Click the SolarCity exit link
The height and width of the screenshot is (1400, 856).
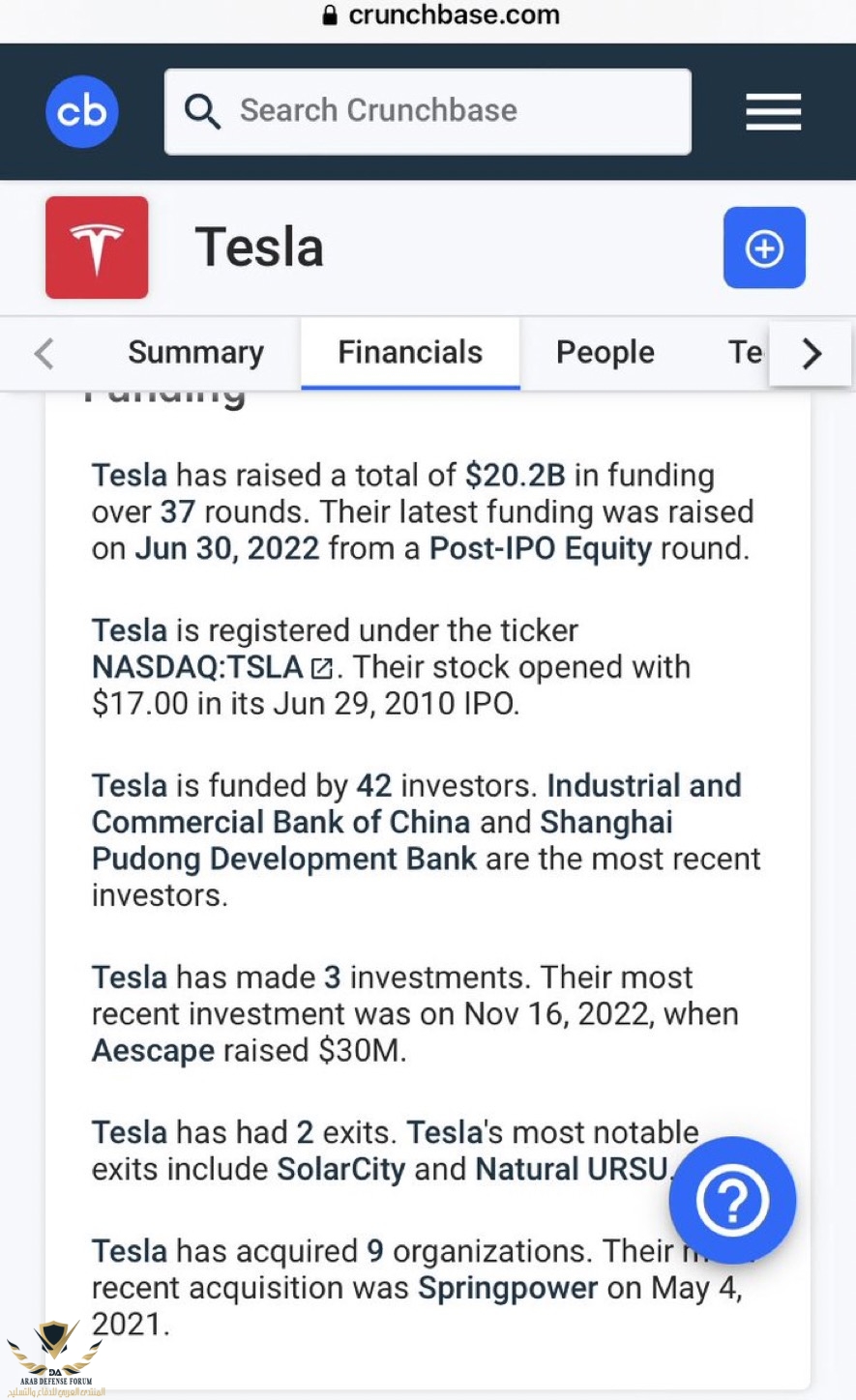340,1170
